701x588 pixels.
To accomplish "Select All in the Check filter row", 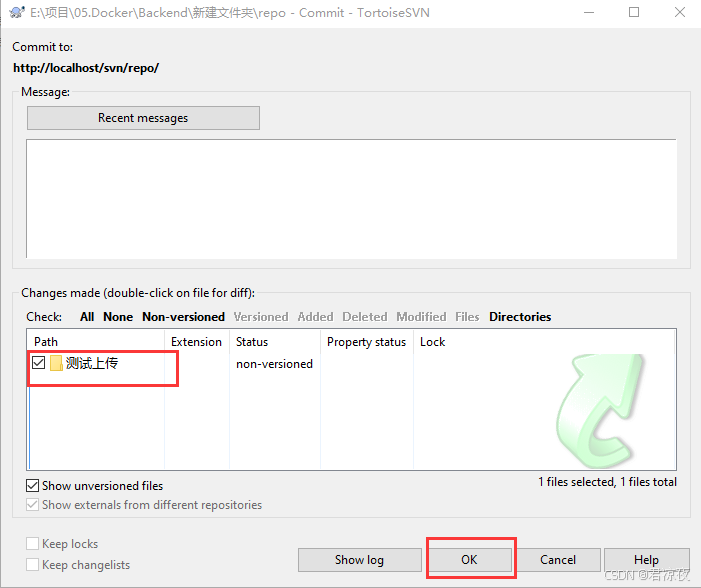I will click(87, 317).
